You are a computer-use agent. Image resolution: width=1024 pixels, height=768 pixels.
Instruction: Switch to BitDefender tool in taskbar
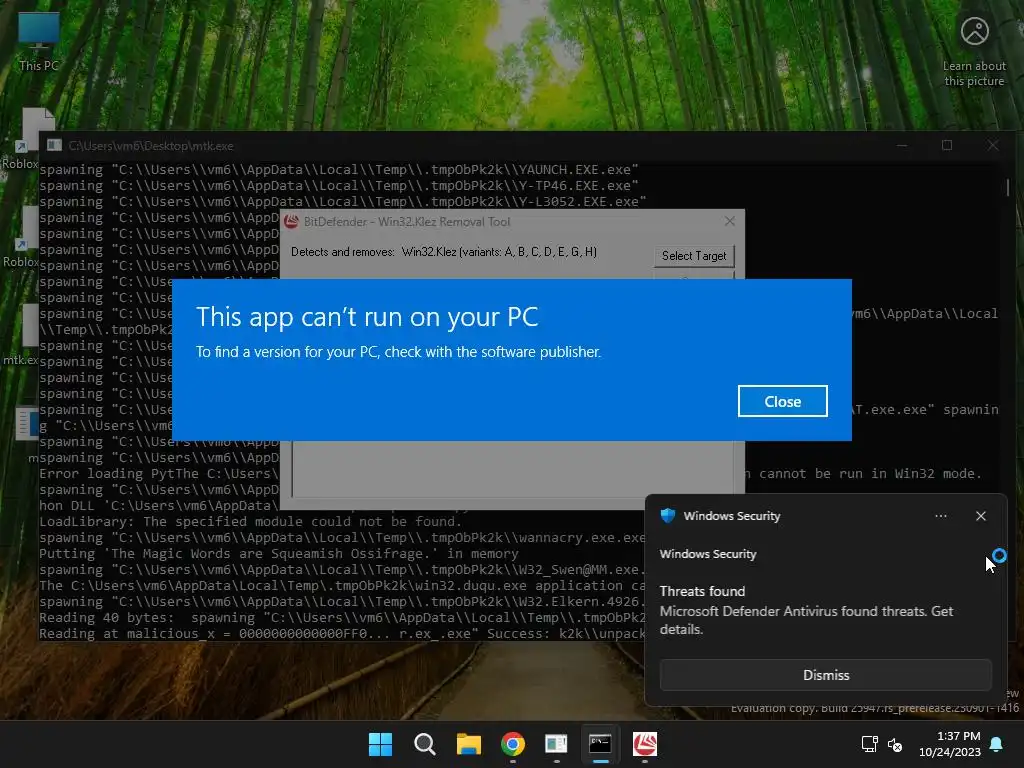pyautogui.click(x=645, y=744)
